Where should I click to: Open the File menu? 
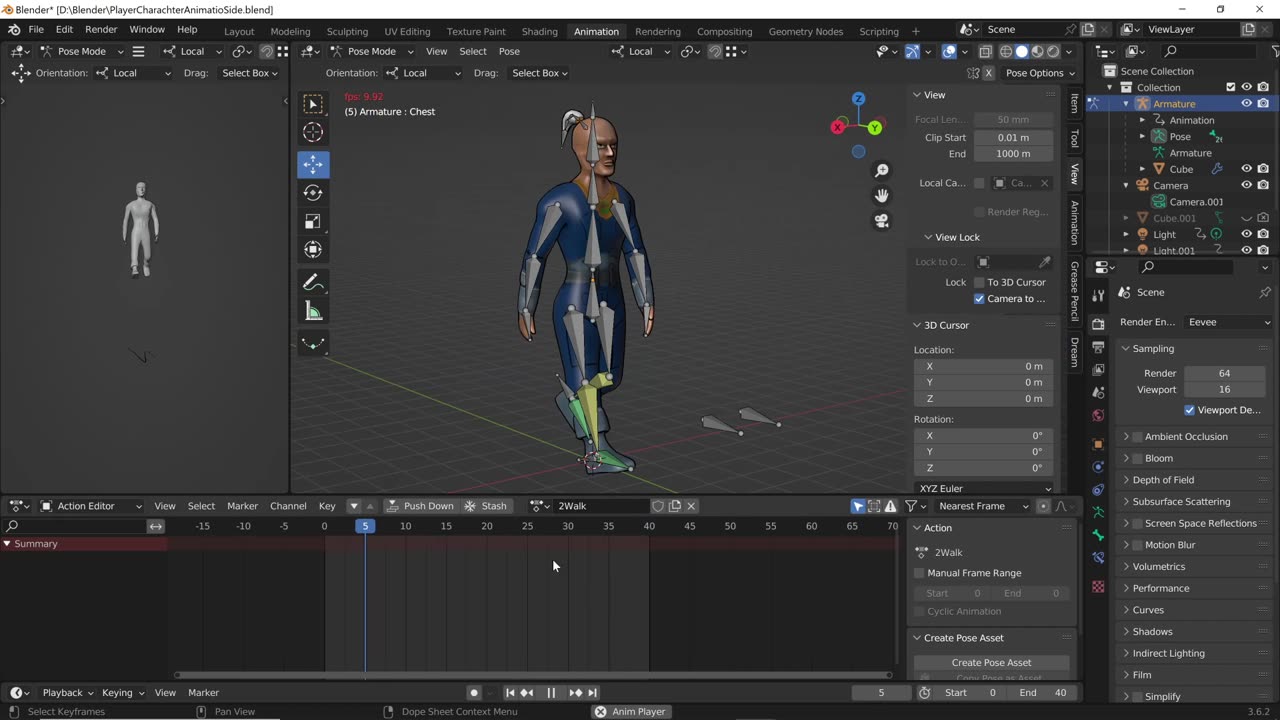pyautogui.click(x=36, y=30)
